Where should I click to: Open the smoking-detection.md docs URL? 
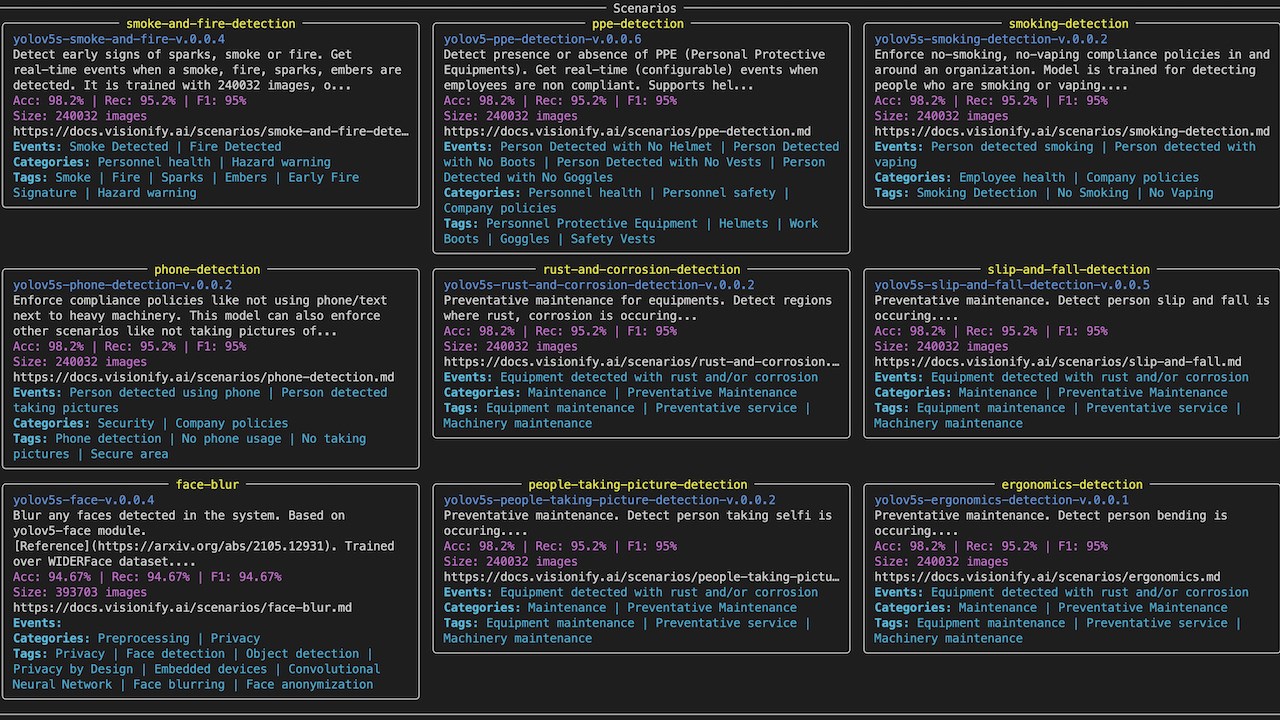tap(1072, 131)
